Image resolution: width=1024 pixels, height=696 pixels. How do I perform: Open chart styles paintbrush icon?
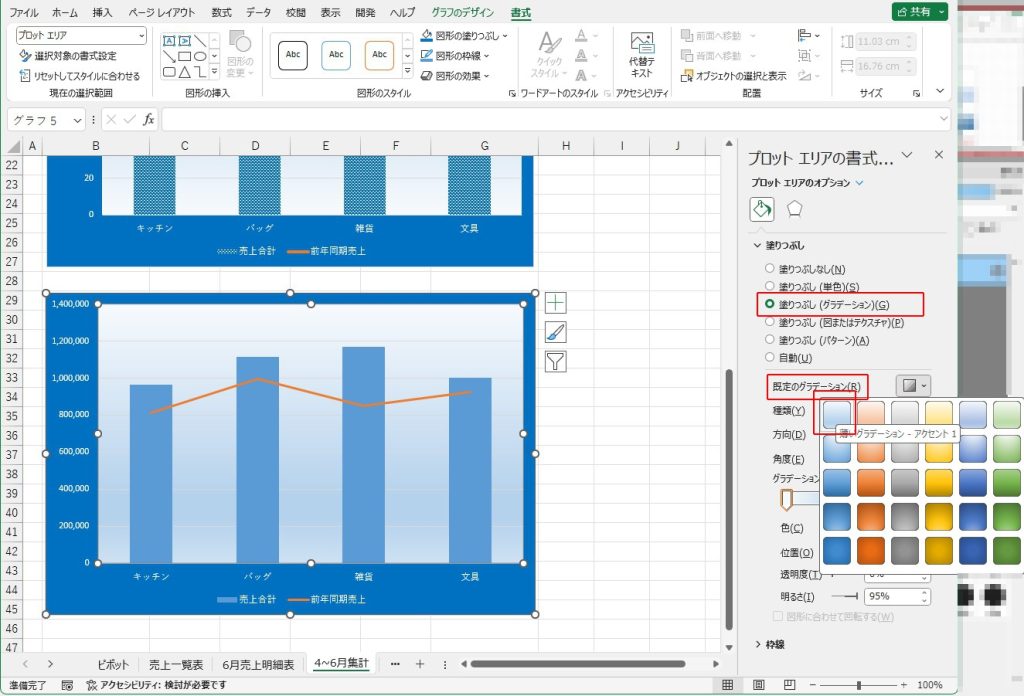pos(555,332)
